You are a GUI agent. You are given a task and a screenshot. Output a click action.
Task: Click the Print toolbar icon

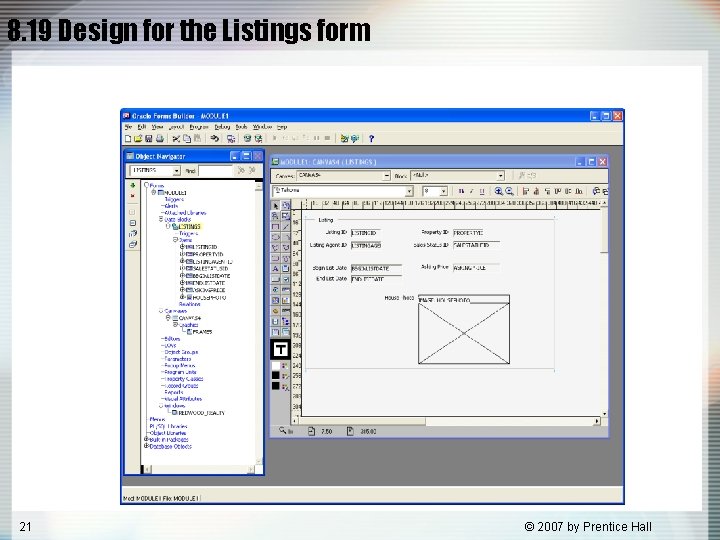pyautogui.click(x=159, y=138)
